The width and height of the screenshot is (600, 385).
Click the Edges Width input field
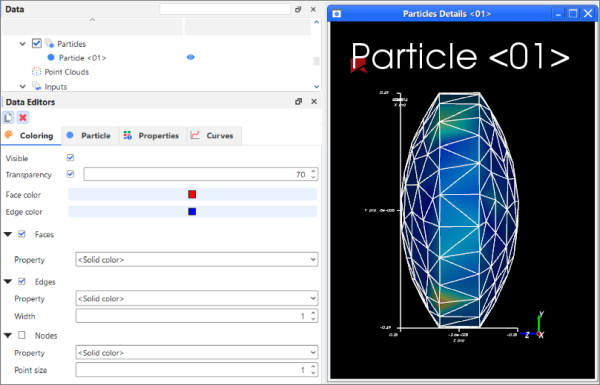click(197, 316)
